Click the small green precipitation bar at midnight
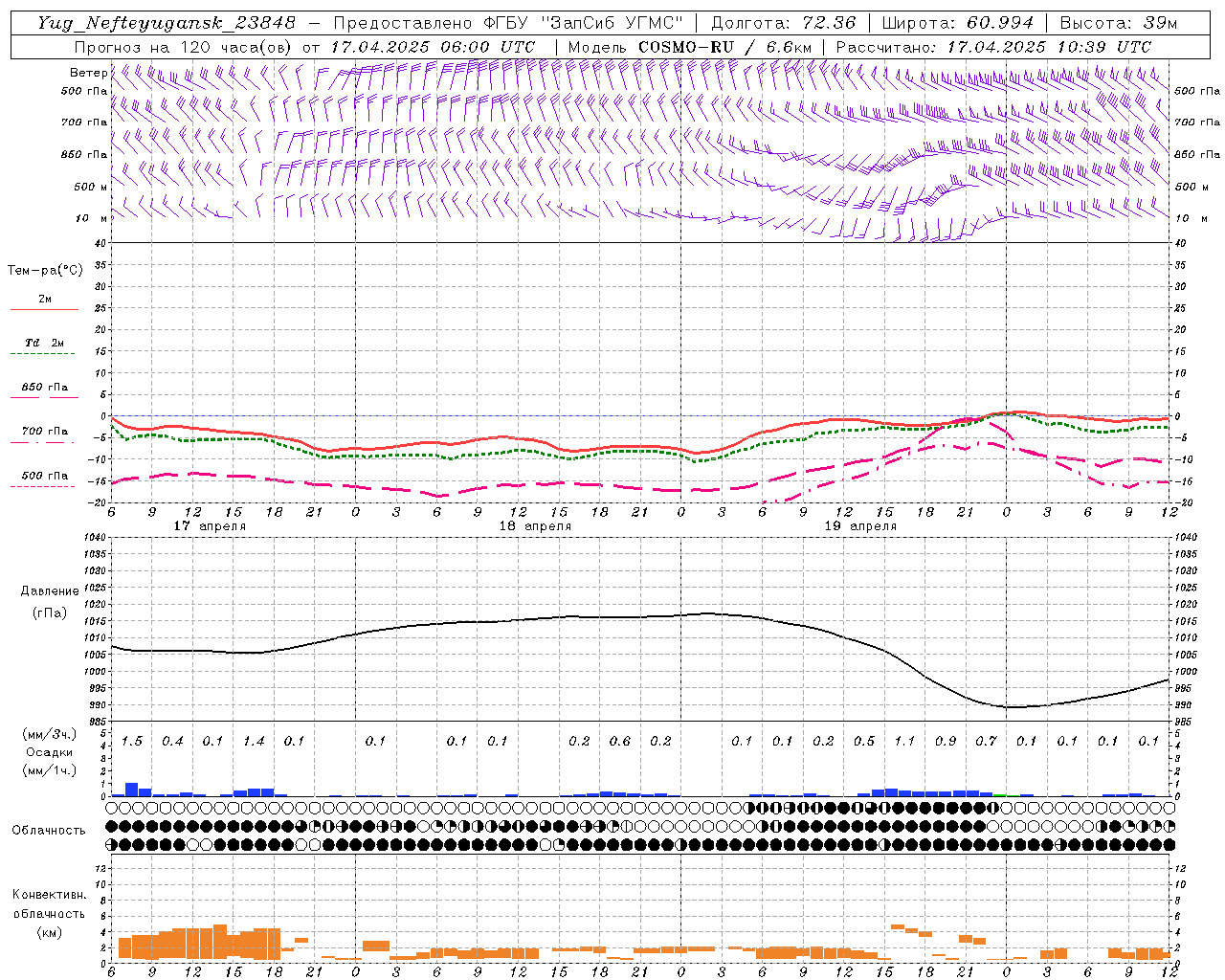This screenshot has width=1225, height=980. [1000, 794]
